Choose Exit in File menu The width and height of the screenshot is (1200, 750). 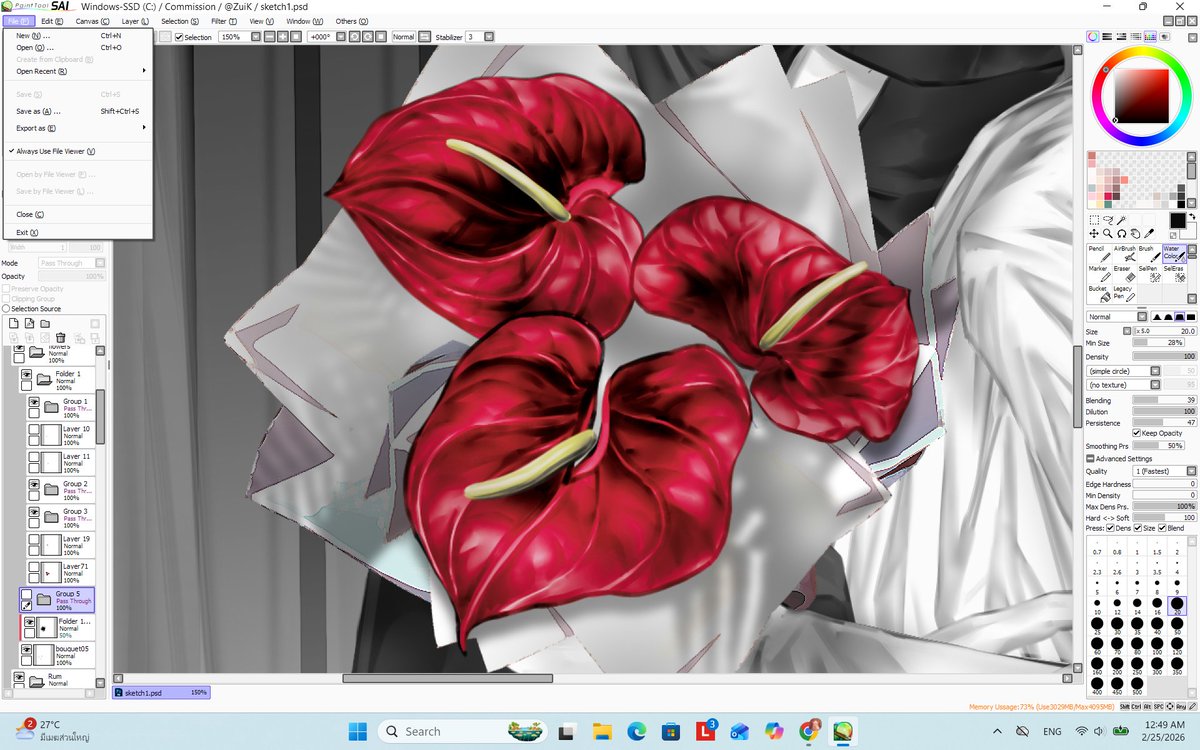(x=78, y=232)
